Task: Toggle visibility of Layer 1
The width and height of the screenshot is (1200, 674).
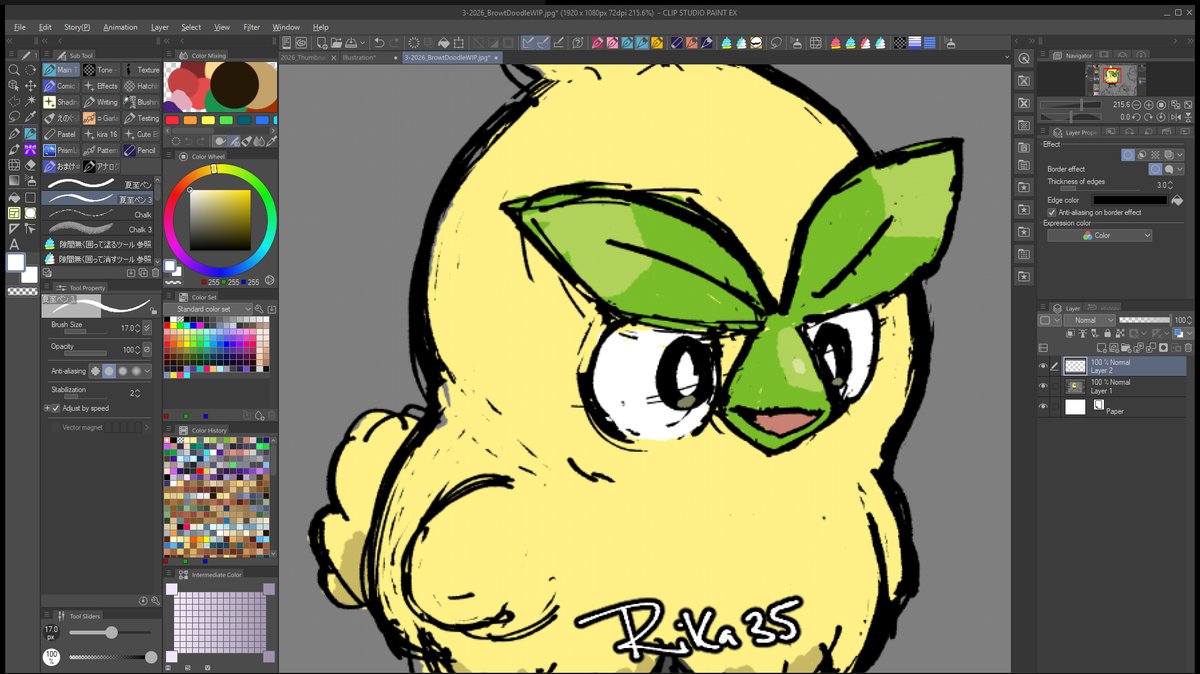Action: [x=1042, y=387]
